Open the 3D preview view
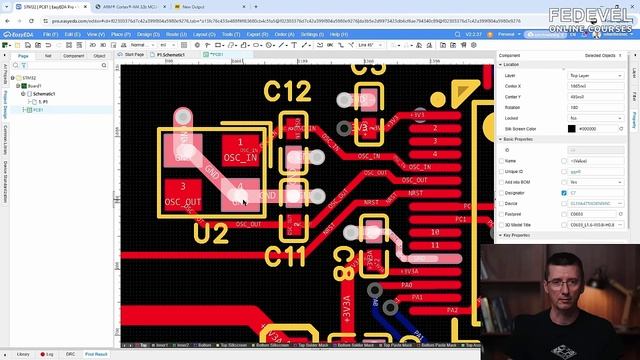Viewport: 640px width, 360px height. pos(103,45)
